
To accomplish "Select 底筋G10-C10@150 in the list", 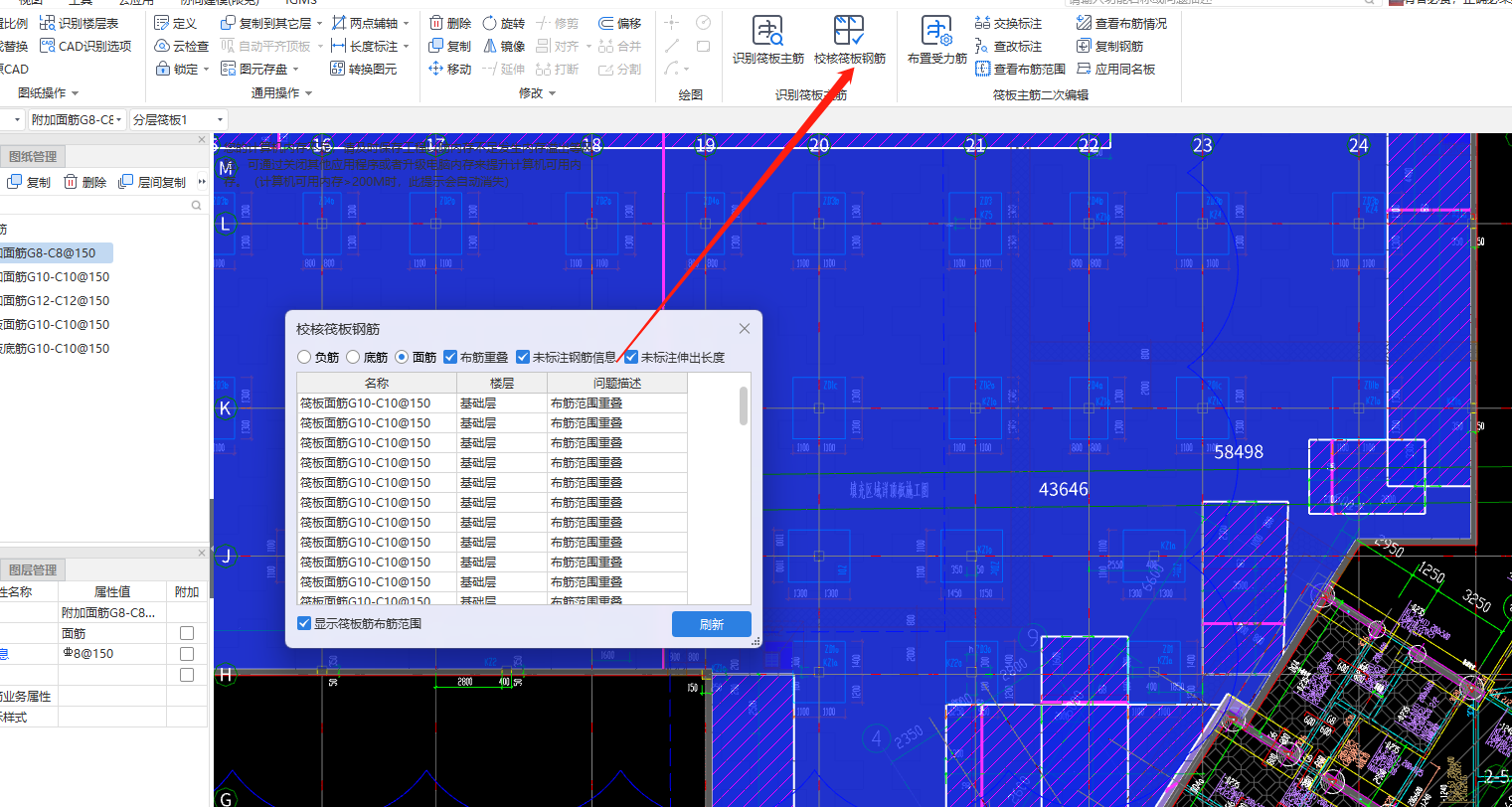I will [56, 349].
